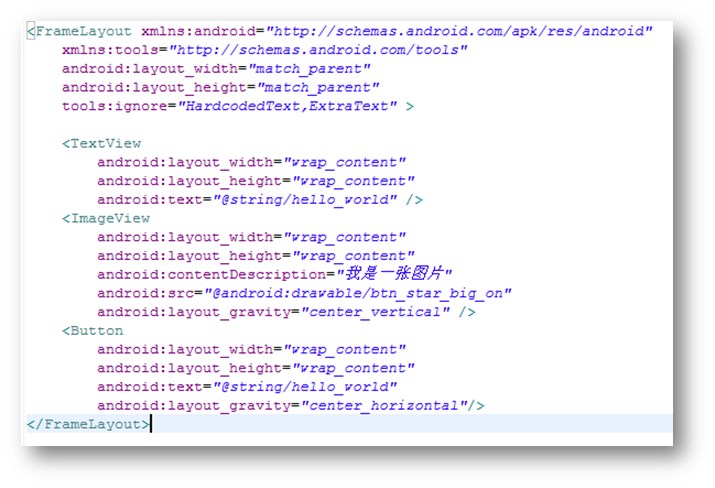Viewport: 715px width, 488px height.
Task: Click Button's layout_width wrap_content value
Action: point(344,349)
